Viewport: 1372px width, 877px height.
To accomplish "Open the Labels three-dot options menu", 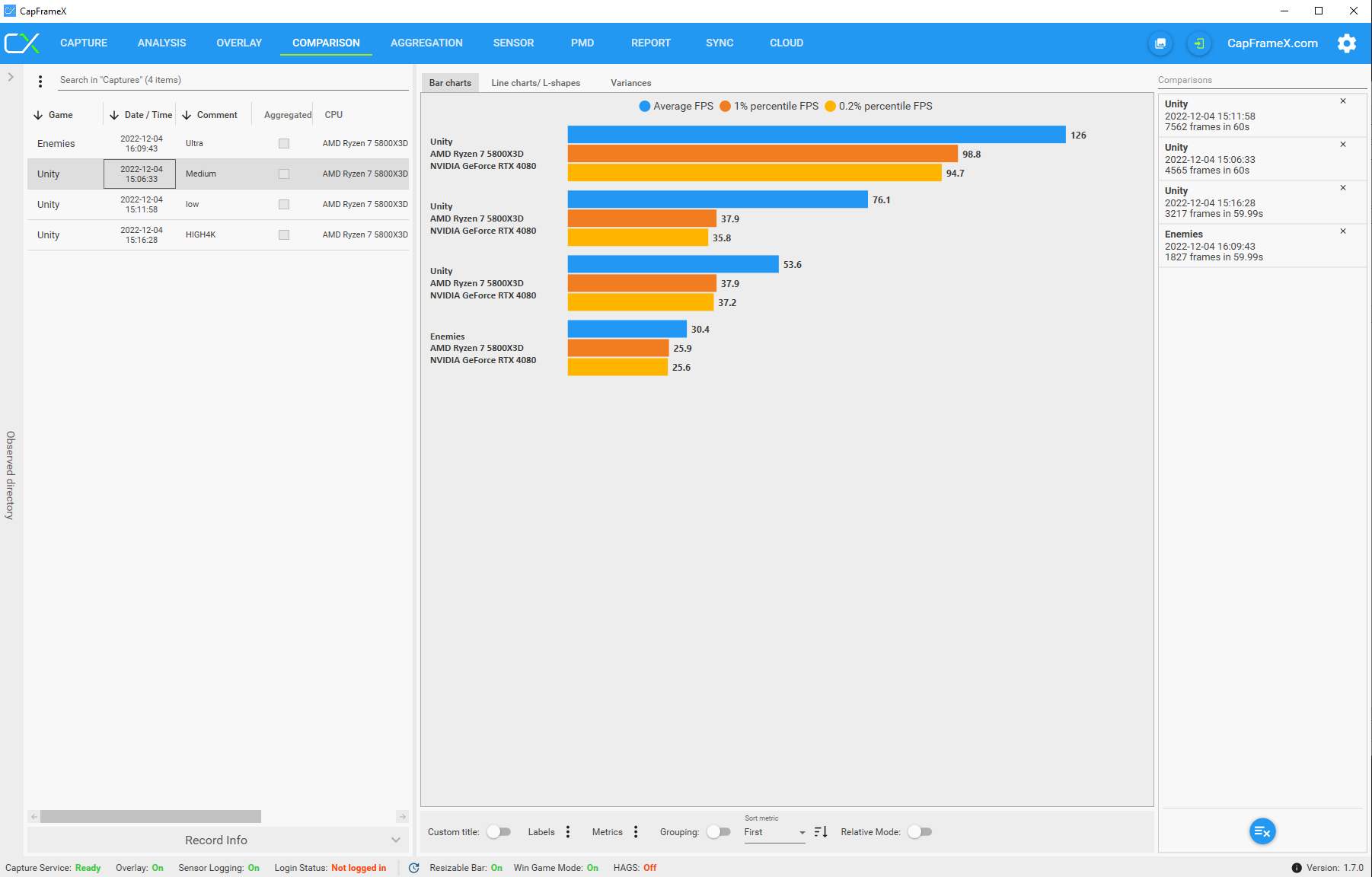I will click(568, 832).
